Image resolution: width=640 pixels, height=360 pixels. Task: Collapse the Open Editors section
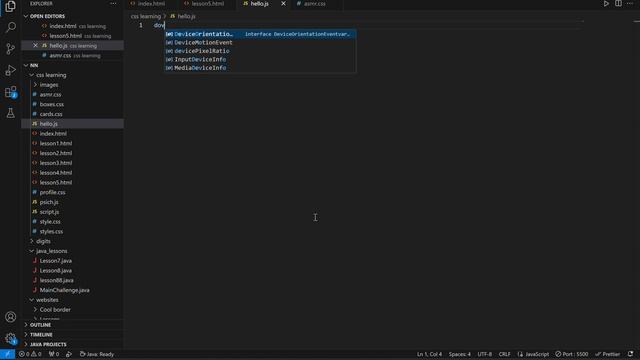coord(47,16)
